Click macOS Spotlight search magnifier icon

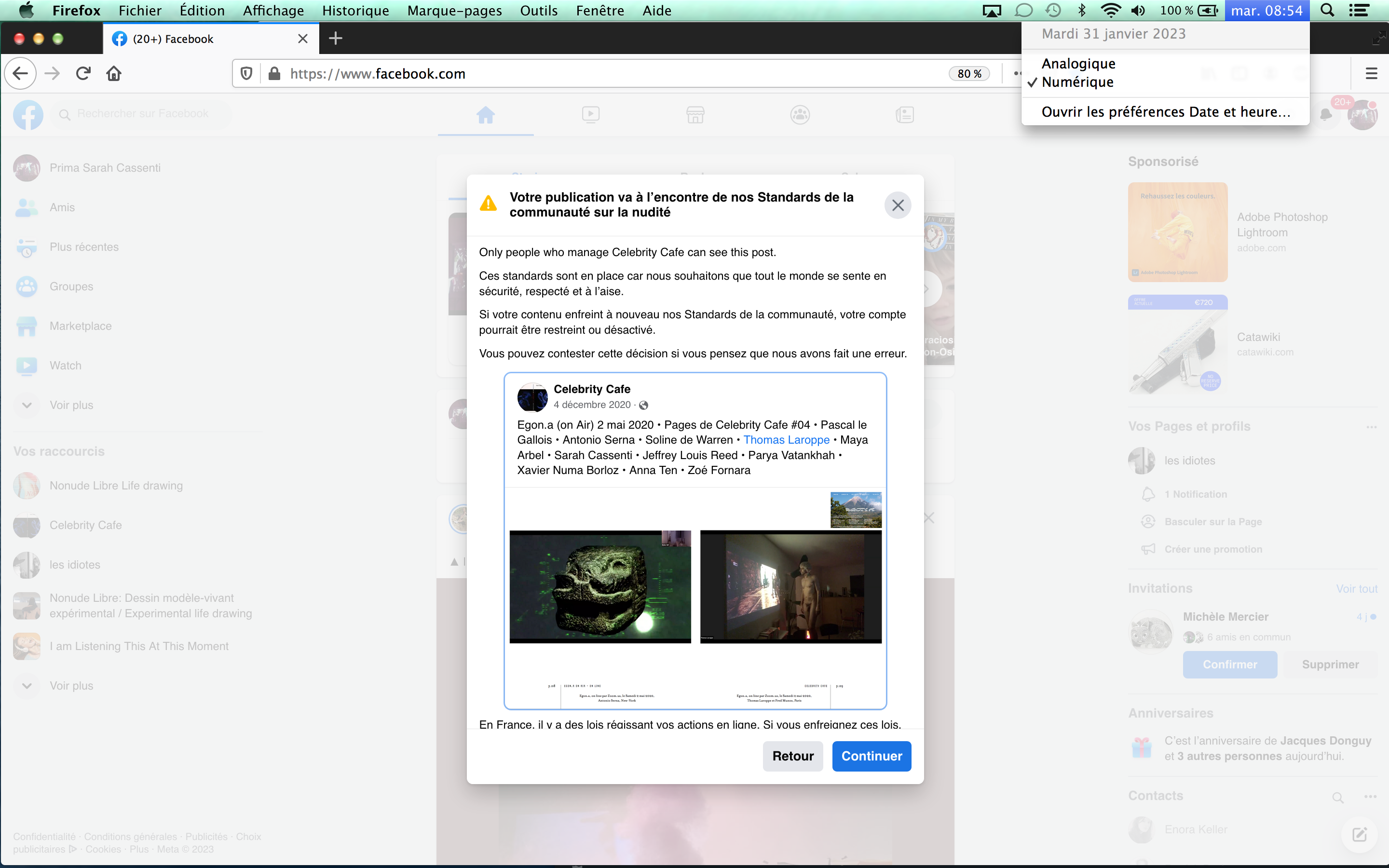point(1328,10)
